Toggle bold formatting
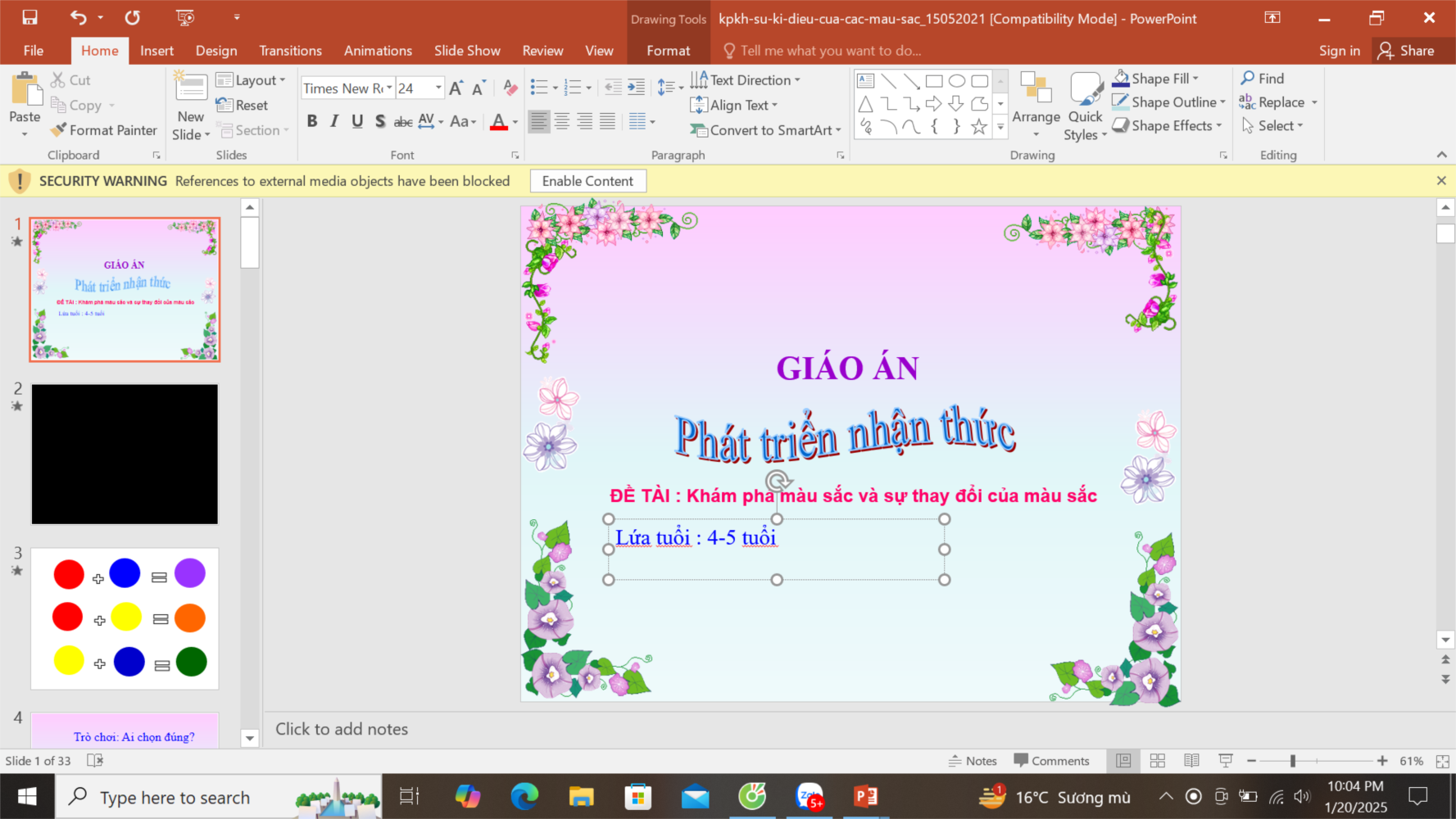1456x819 pixels. pyautogui.click(x=312, y=121)
